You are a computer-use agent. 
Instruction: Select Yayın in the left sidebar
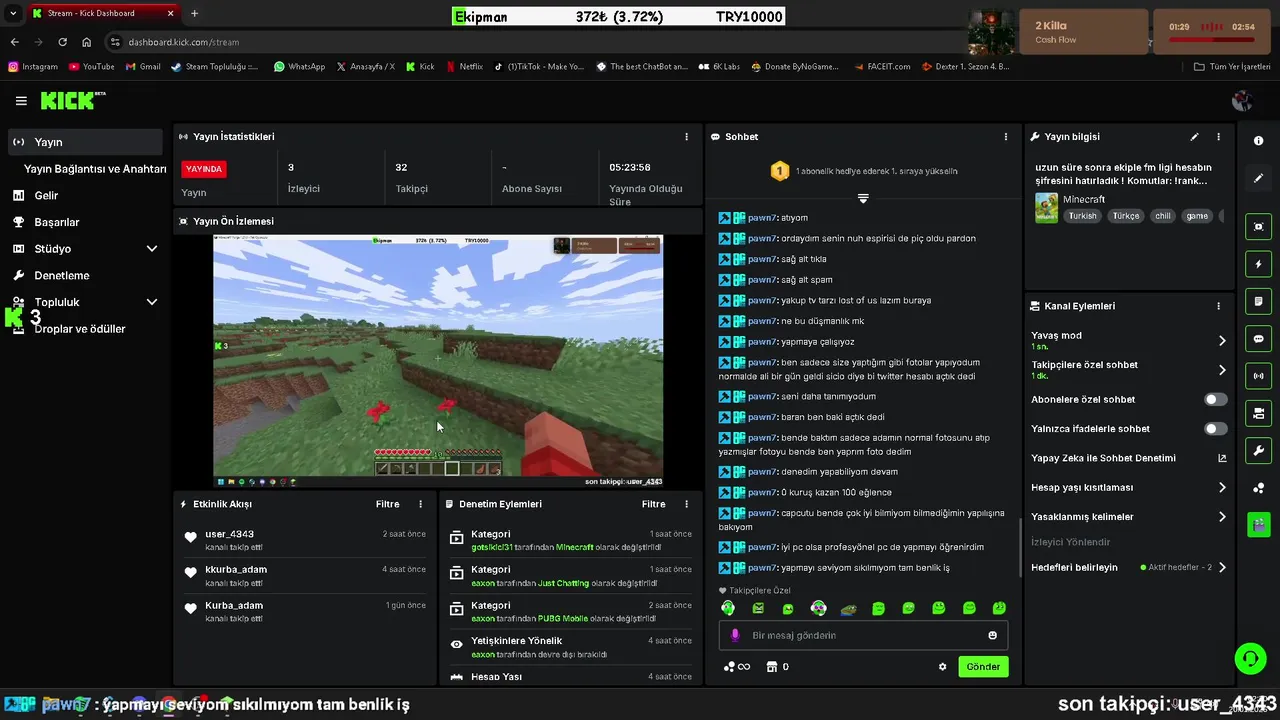pos(85,142)
